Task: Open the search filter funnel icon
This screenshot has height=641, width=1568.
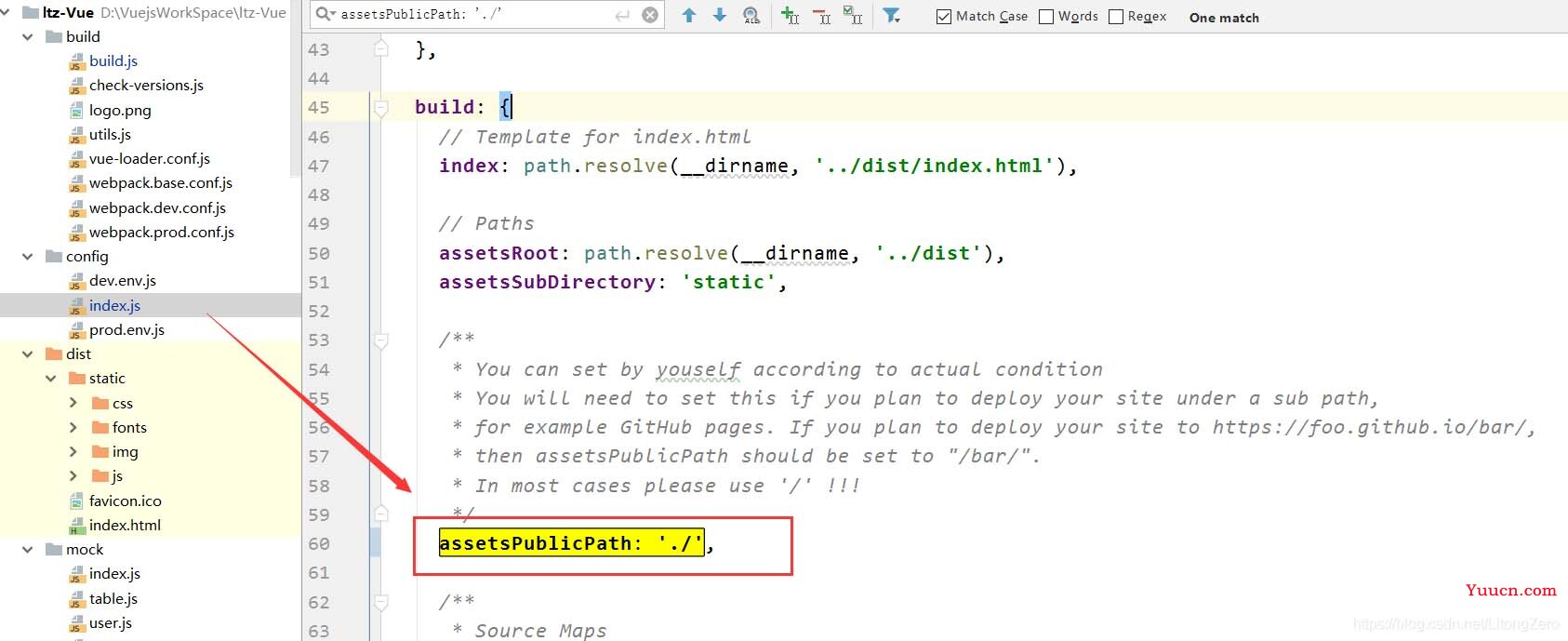Action: pos(891,15)
